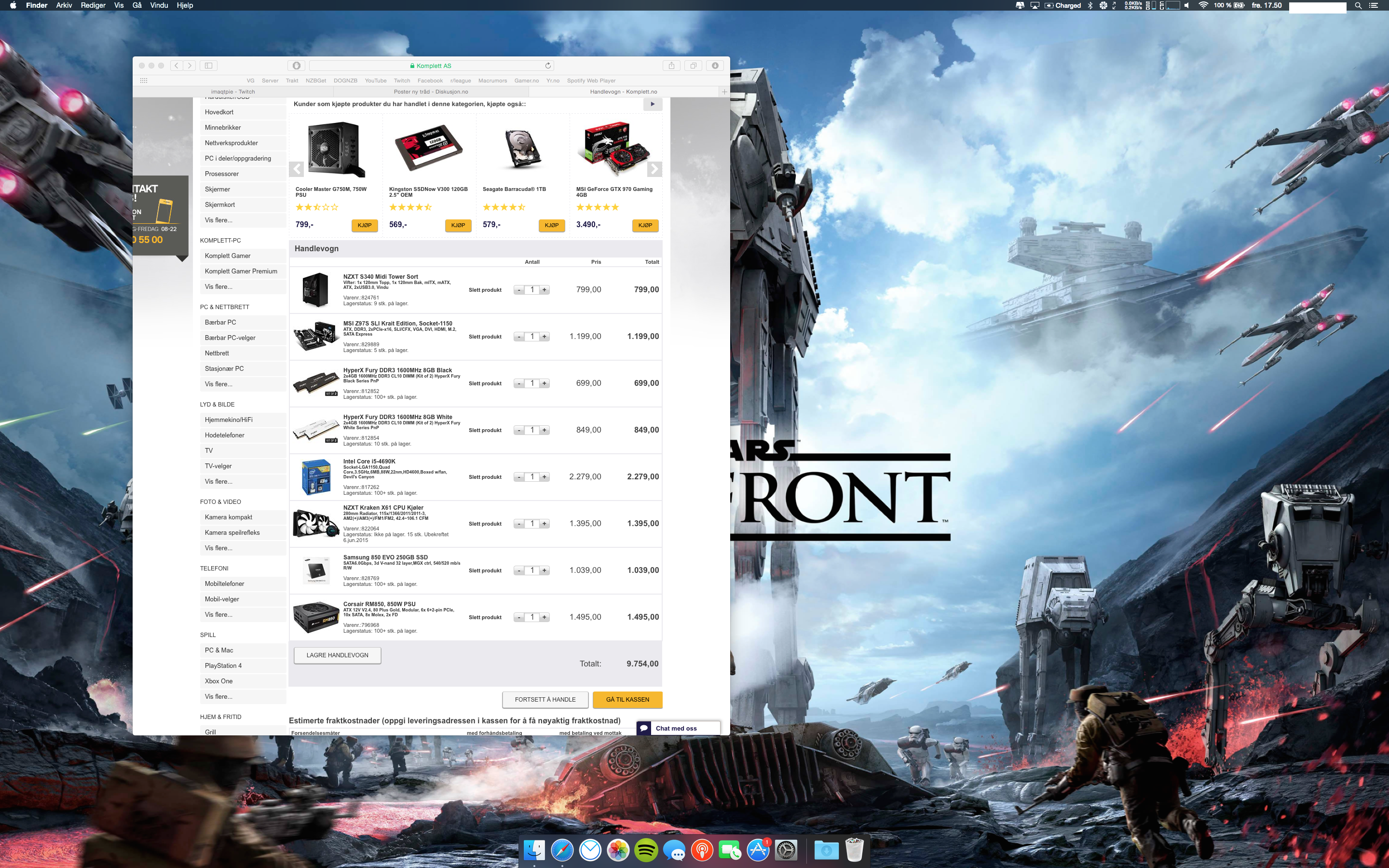1389x868 pixels.
Task: Open Spotify from the Dock
Action: pos(646,850)
